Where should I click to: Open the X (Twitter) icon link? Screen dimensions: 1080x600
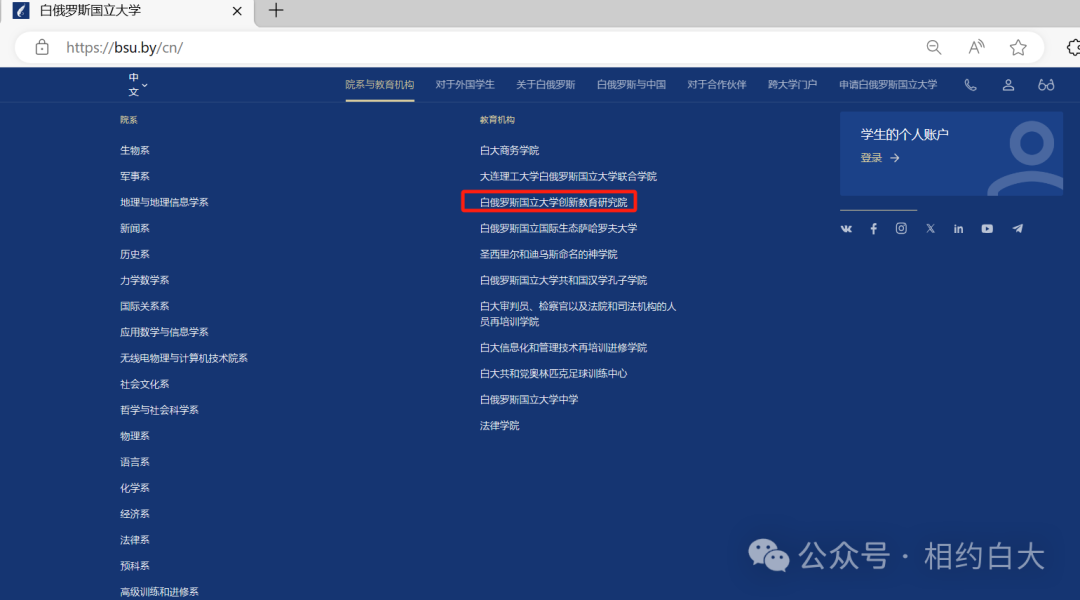click(931, 229)
